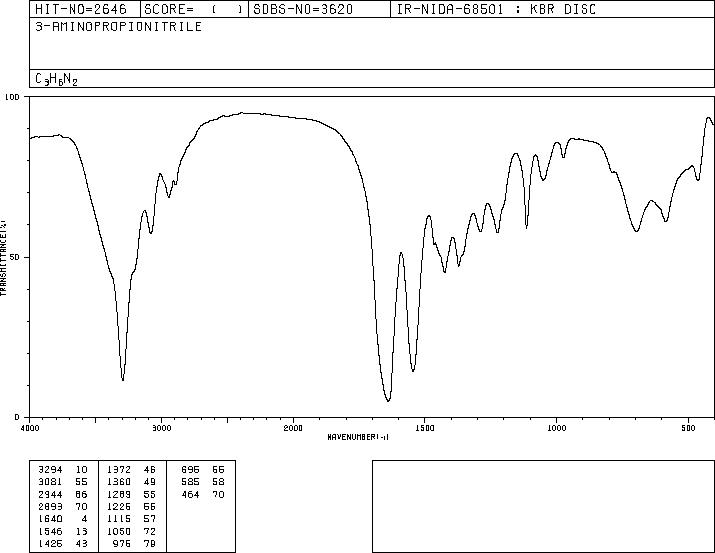715x553 pixels.
Task: Click peak table value 1115
Action: coord(119,519)
